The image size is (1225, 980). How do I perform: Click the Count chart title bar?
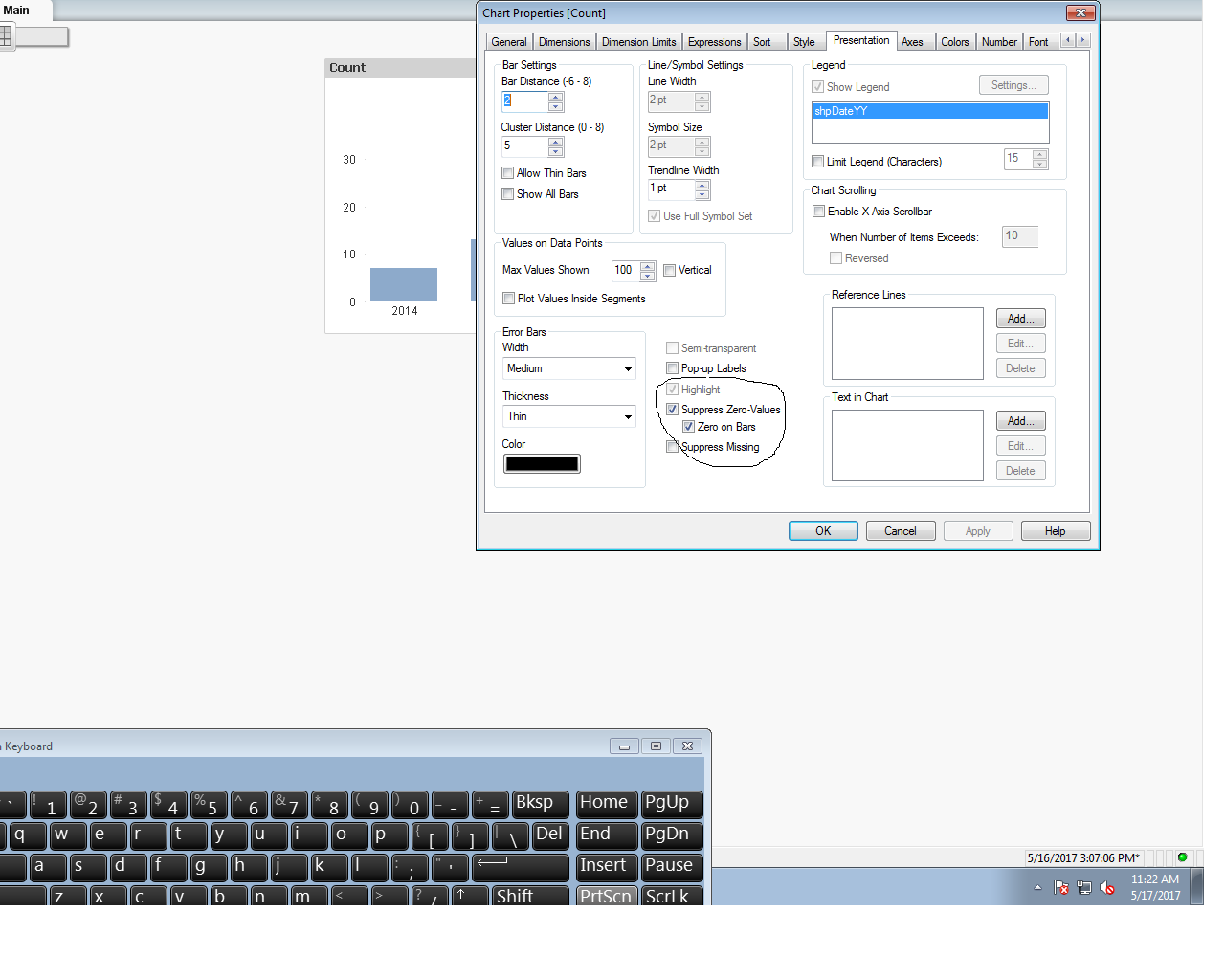pyautogui.click(x=400, y=68)
